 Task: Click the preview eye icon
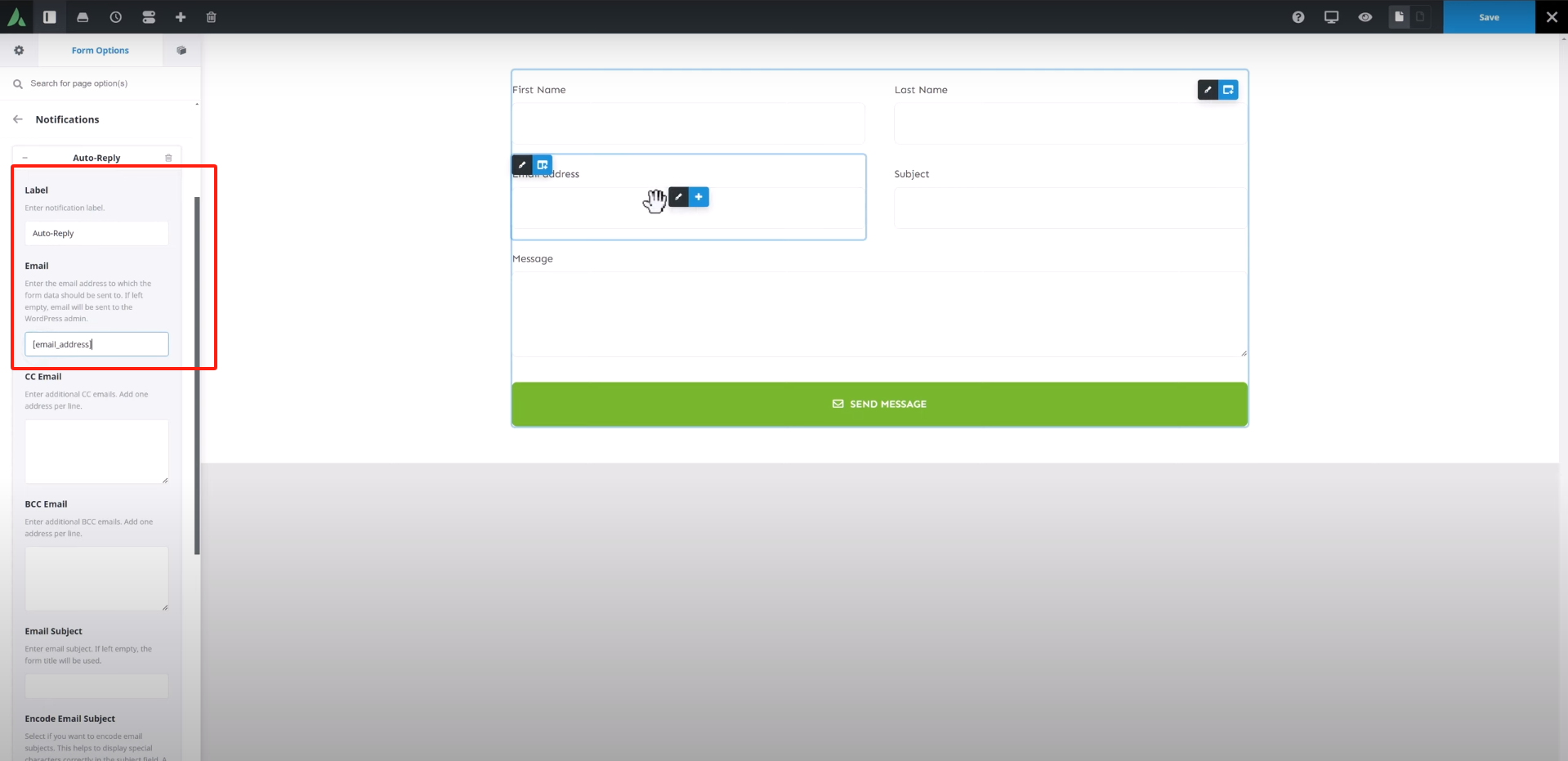coord(1365,17)
